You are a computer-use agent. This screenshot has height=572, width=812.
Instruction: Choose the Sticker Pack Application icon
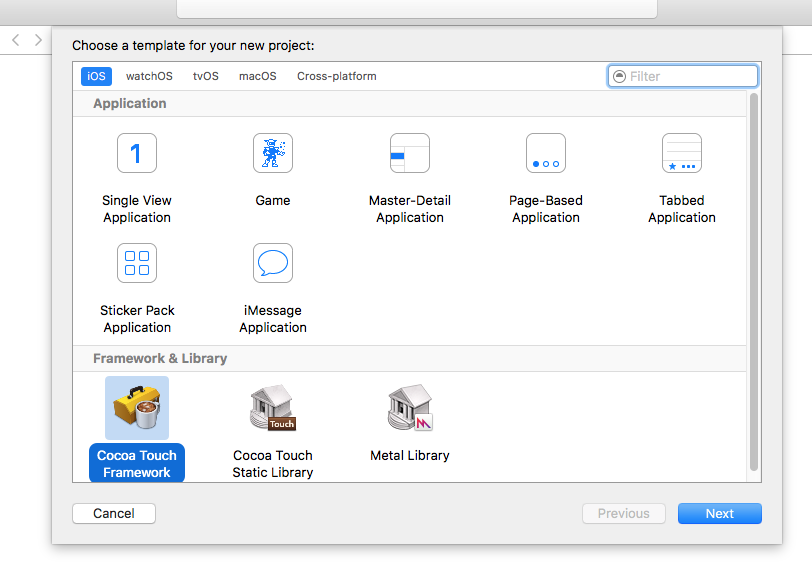coord(137,263)
